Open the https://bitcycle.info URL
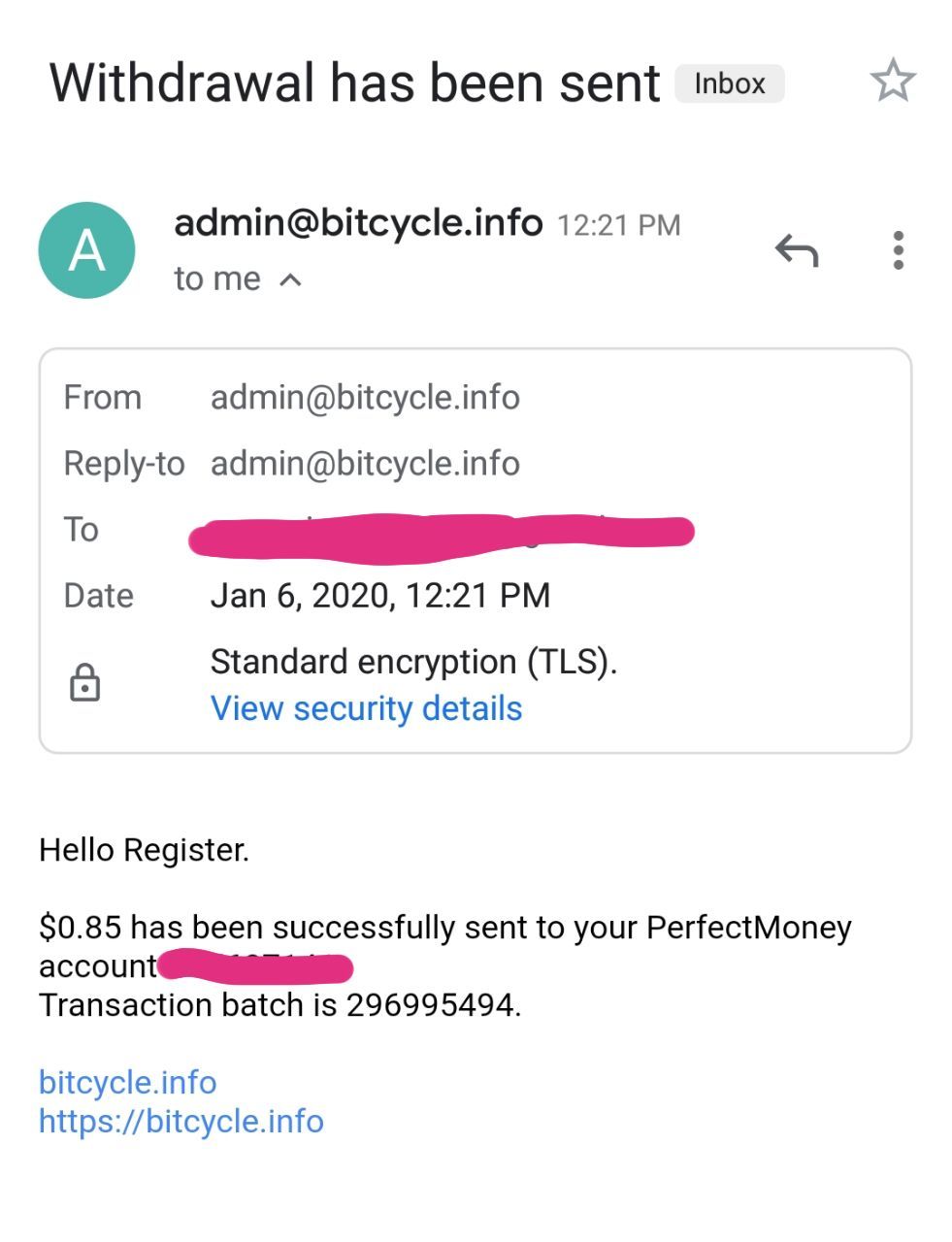The image size is (952, 1242). [x=181, y=1122]
